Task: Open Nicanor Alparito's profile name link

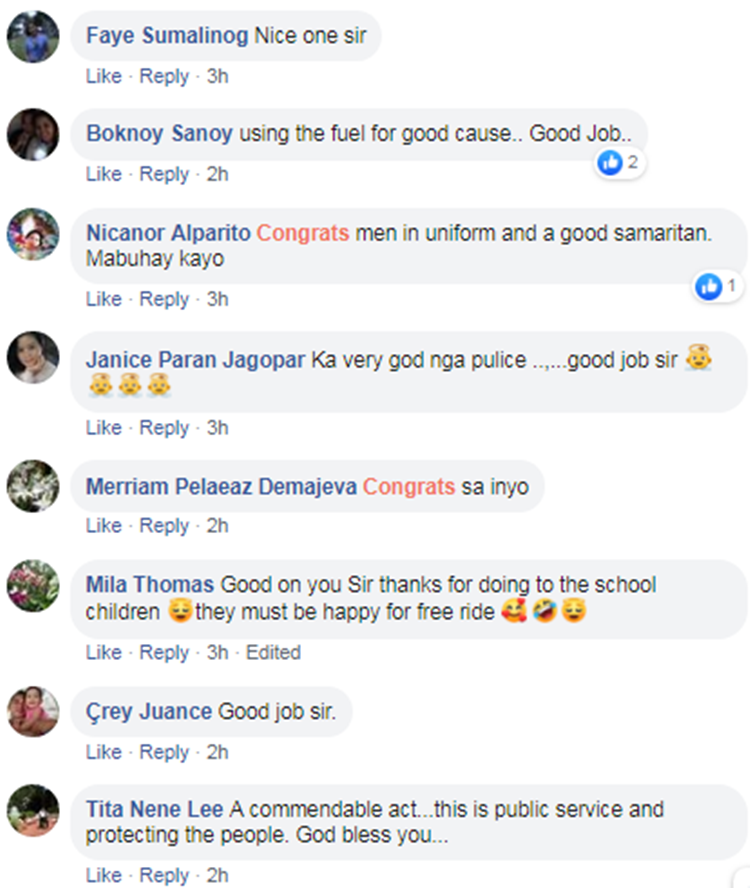Action: tap(167, 233)
